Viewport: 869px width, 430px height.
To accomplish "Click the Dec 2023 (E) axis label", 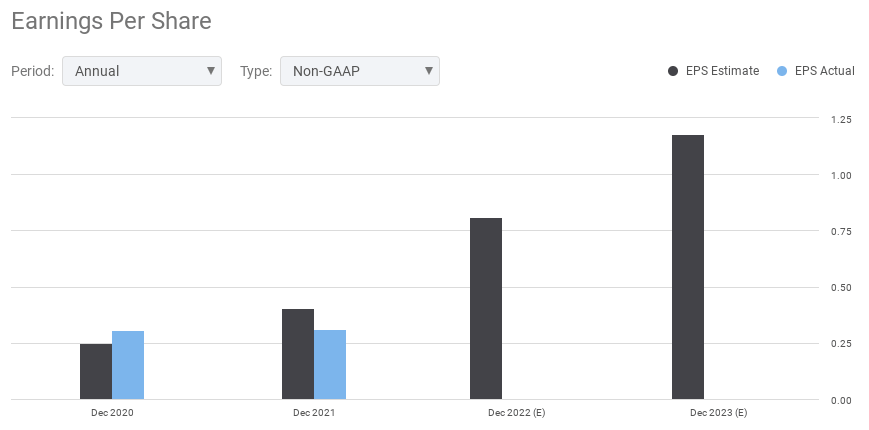I will (718, 412).
